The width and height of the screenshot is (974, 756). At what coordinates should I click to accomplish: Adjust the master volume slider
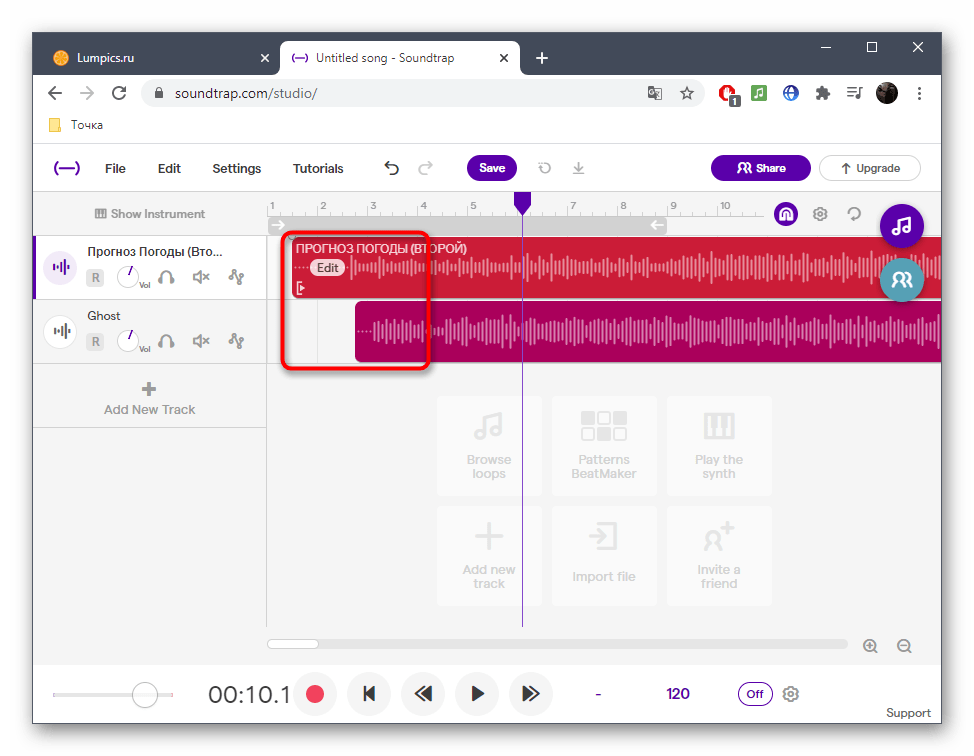point(145,695)
